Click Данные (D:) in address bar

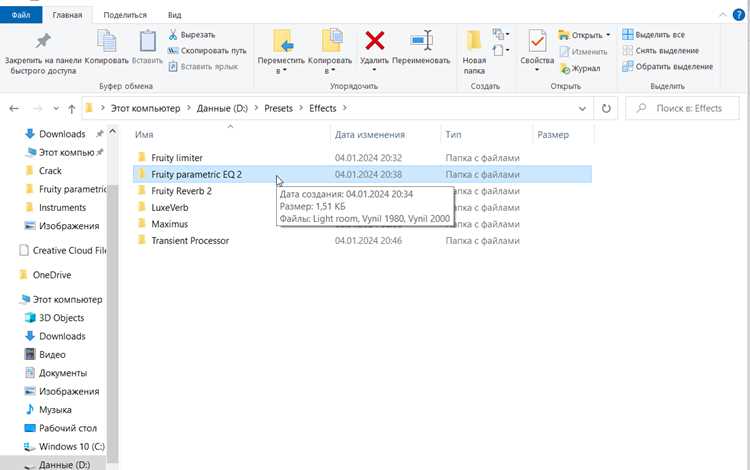pos(222,109)
